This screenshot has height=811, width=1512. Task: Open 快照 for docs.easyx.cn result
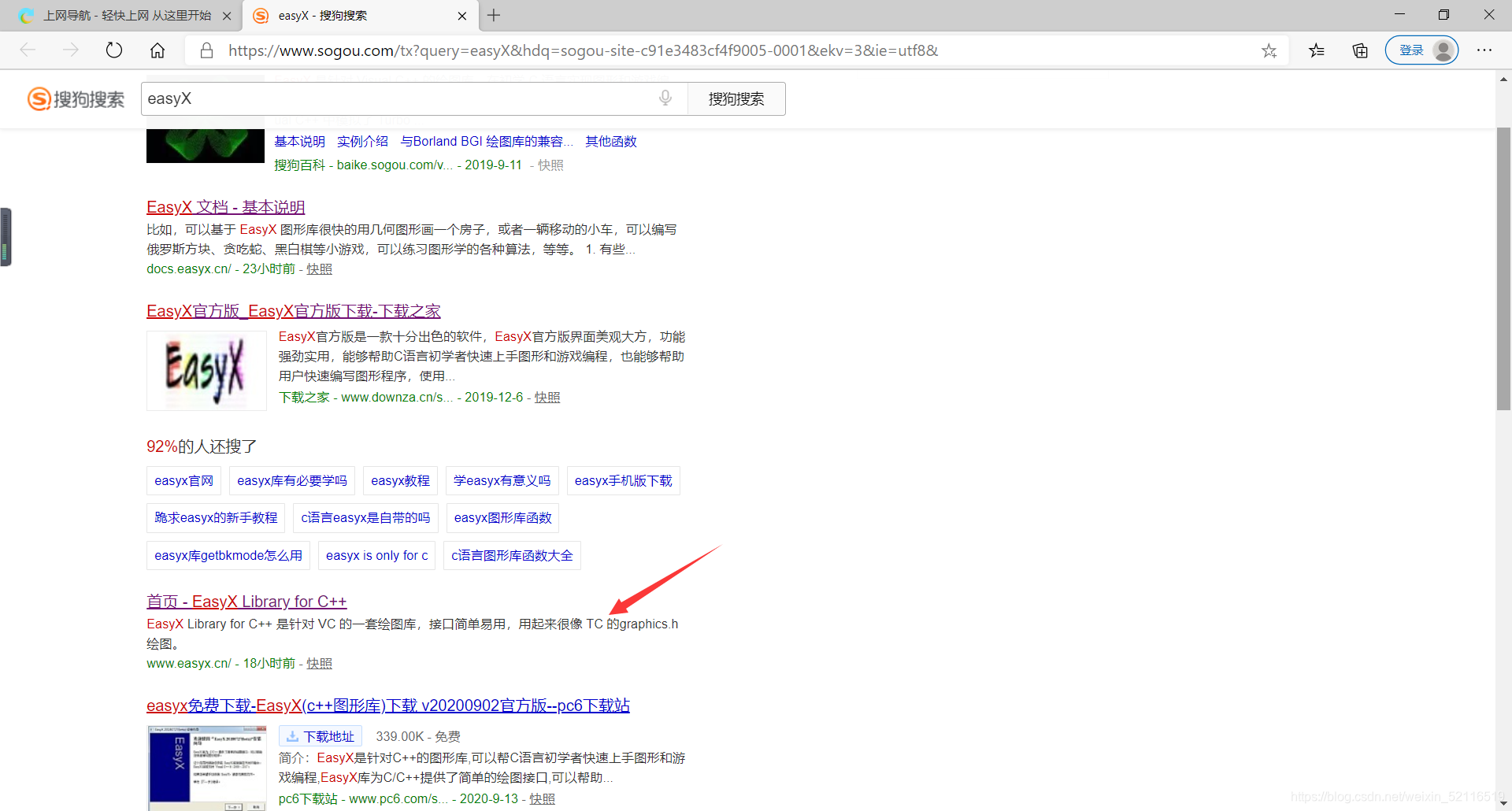click(319, 269)
